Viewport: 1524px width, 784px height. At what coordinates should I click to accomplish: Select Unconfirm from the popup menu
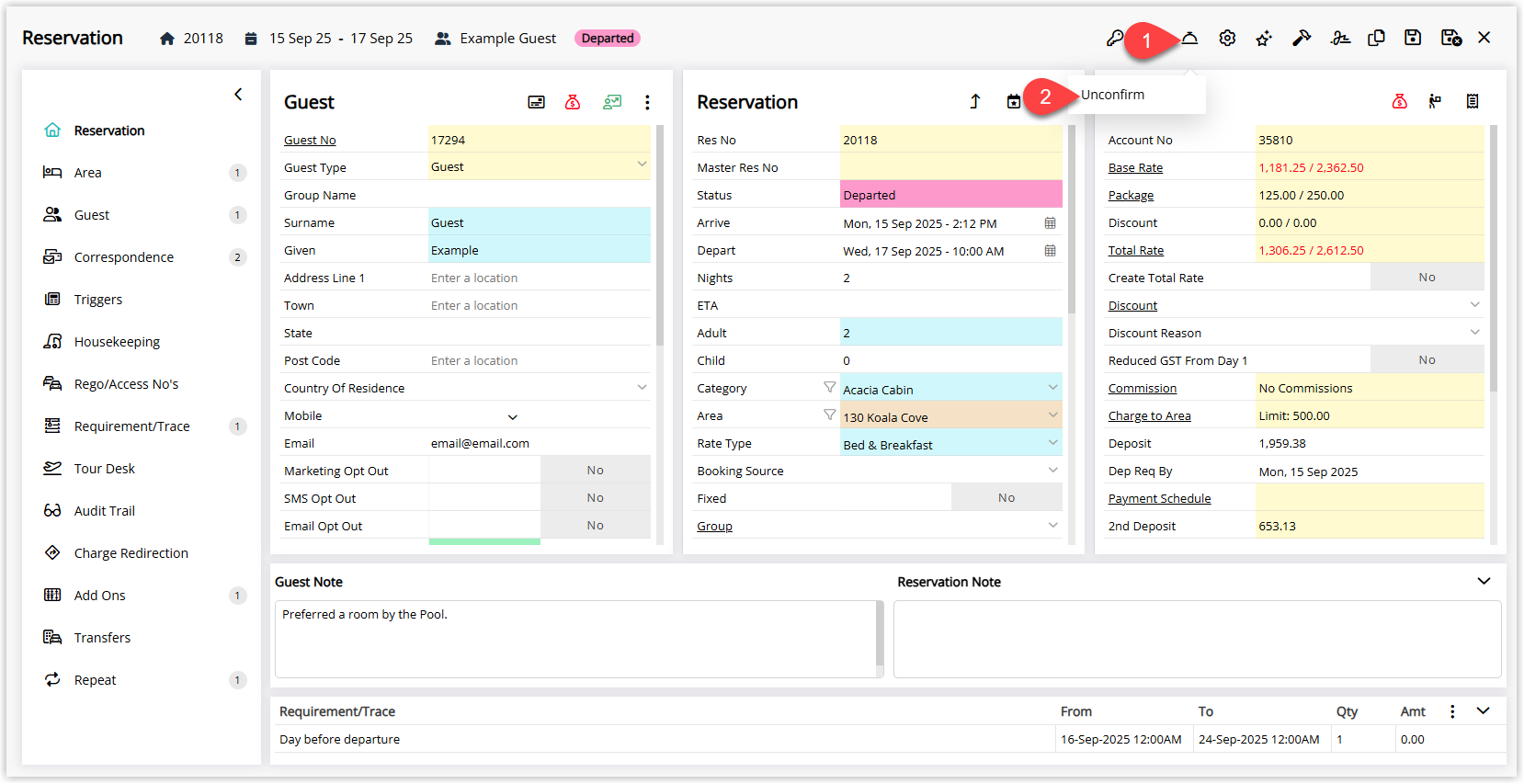(x=1113, y=95)
